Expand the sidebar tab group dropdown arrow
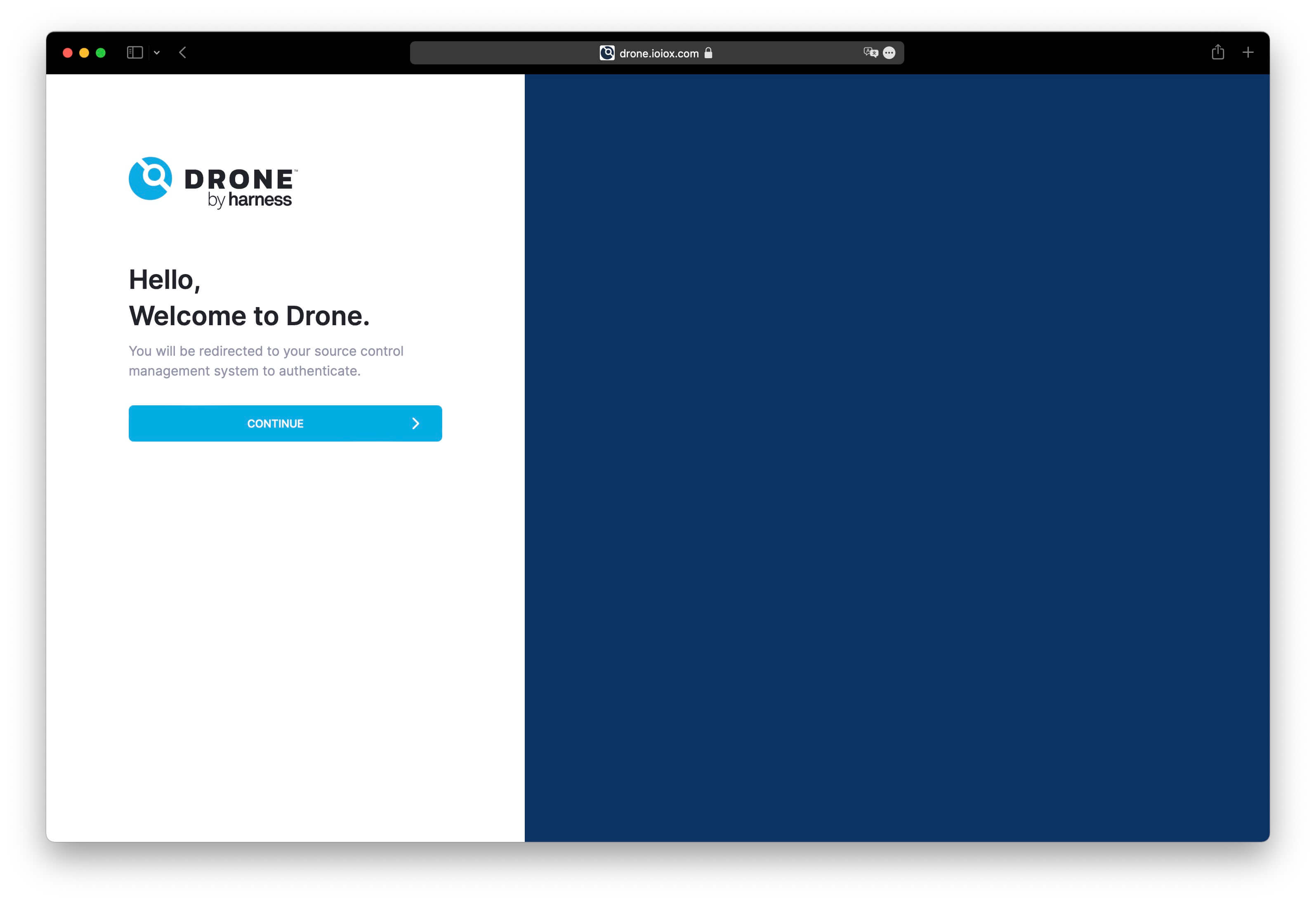The image size is (1316, 903). click(x=157, y=53)
